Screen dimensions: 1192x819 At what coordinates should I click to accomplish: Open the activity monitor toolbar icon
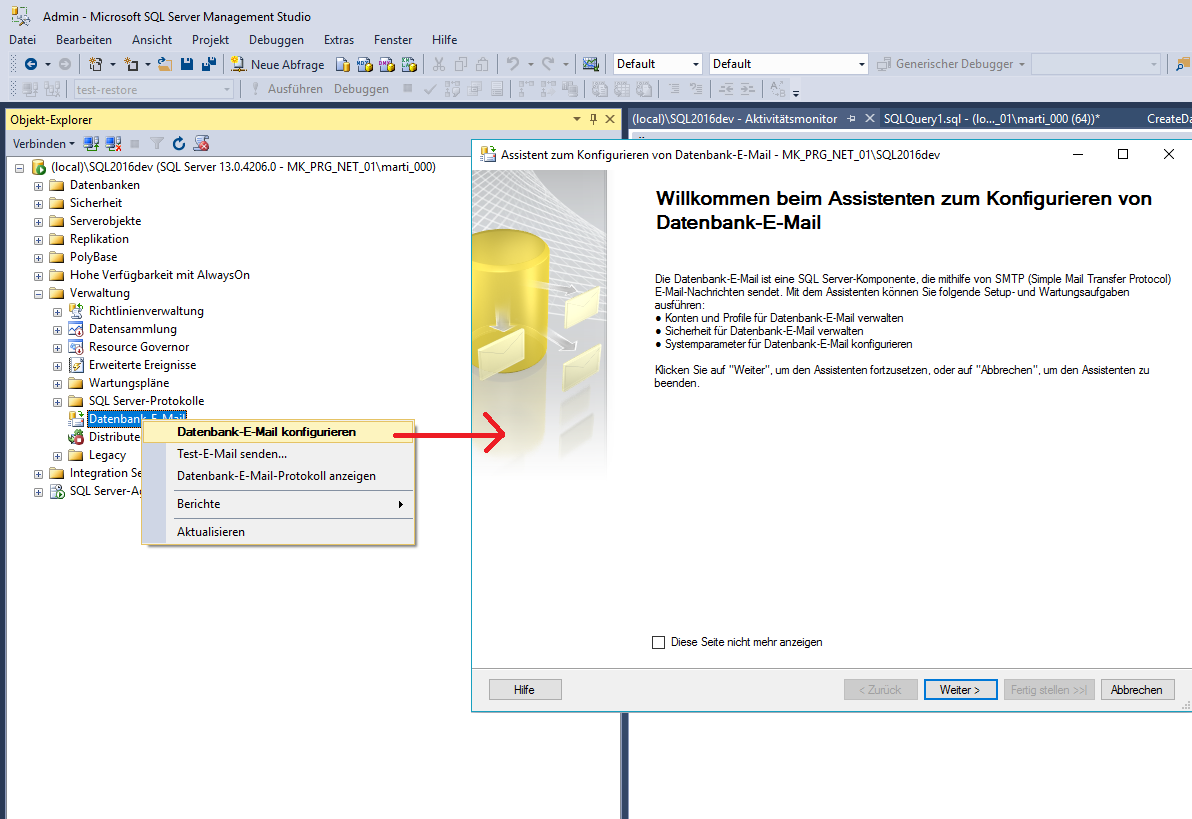[591, 65]
